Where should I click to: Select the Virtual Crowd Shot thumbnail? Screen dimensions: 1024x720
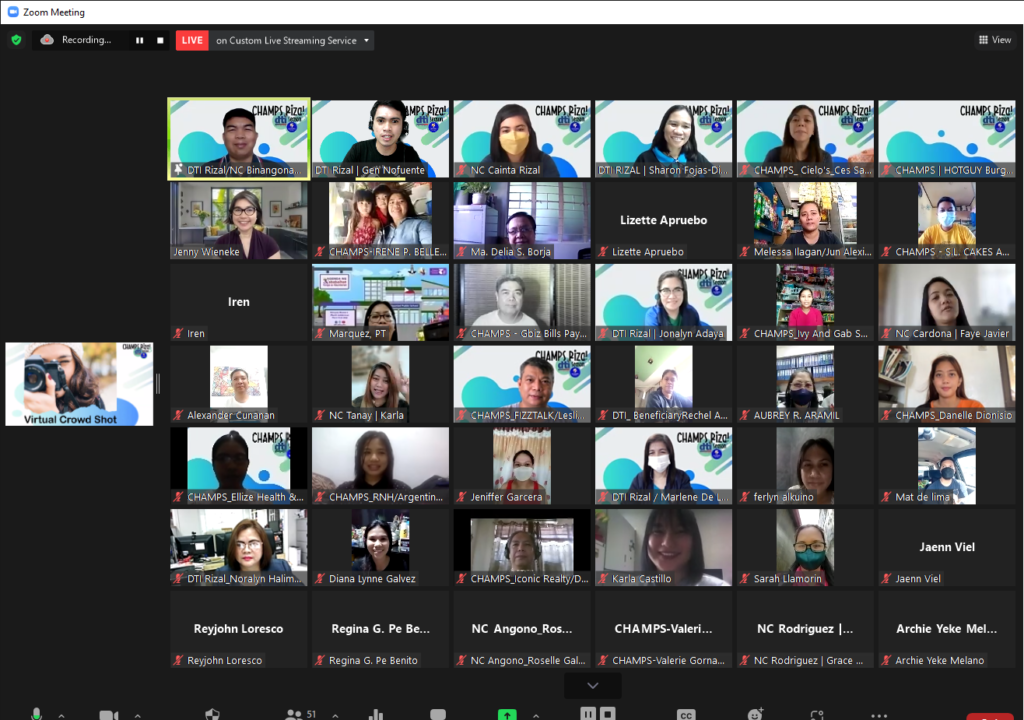[78, 384]
